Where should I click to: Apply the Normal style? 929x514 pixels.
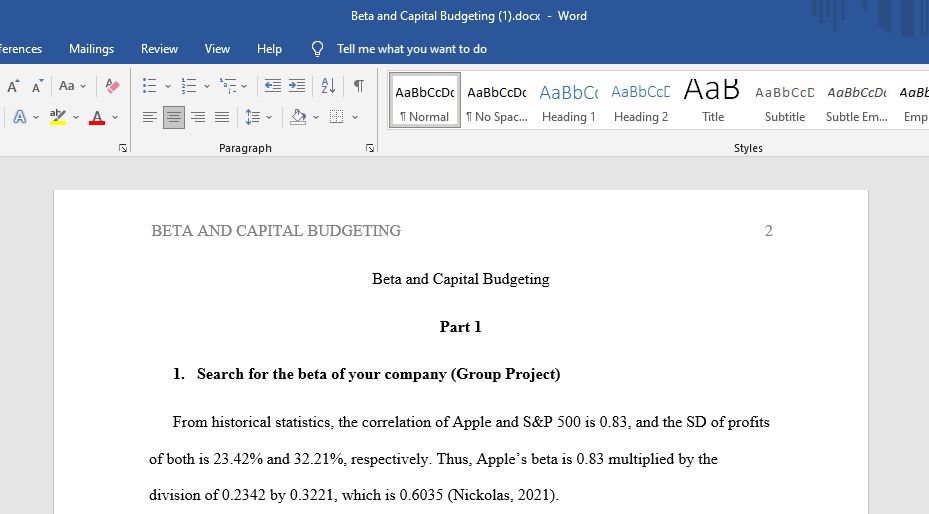(x=425, y=100)
